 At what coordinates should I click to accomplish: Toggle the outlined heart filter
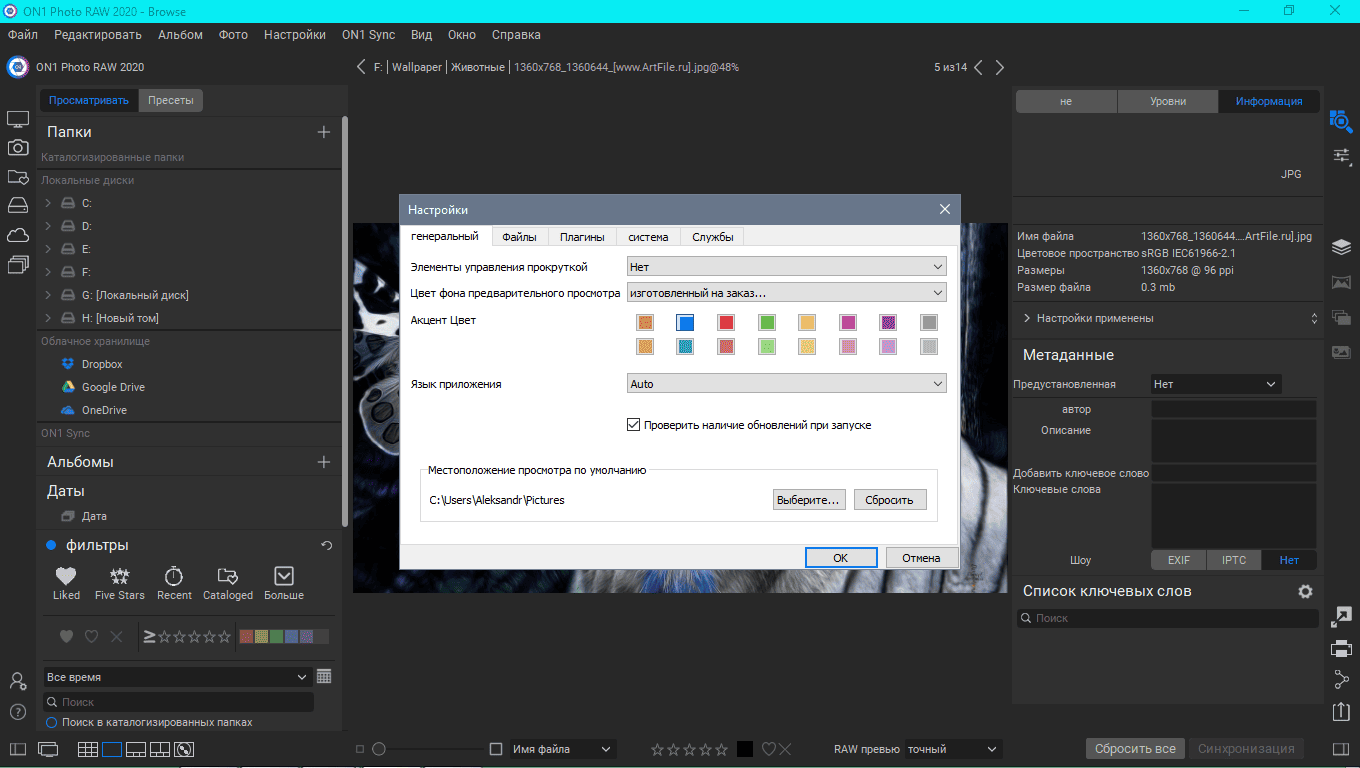point(91,636)
